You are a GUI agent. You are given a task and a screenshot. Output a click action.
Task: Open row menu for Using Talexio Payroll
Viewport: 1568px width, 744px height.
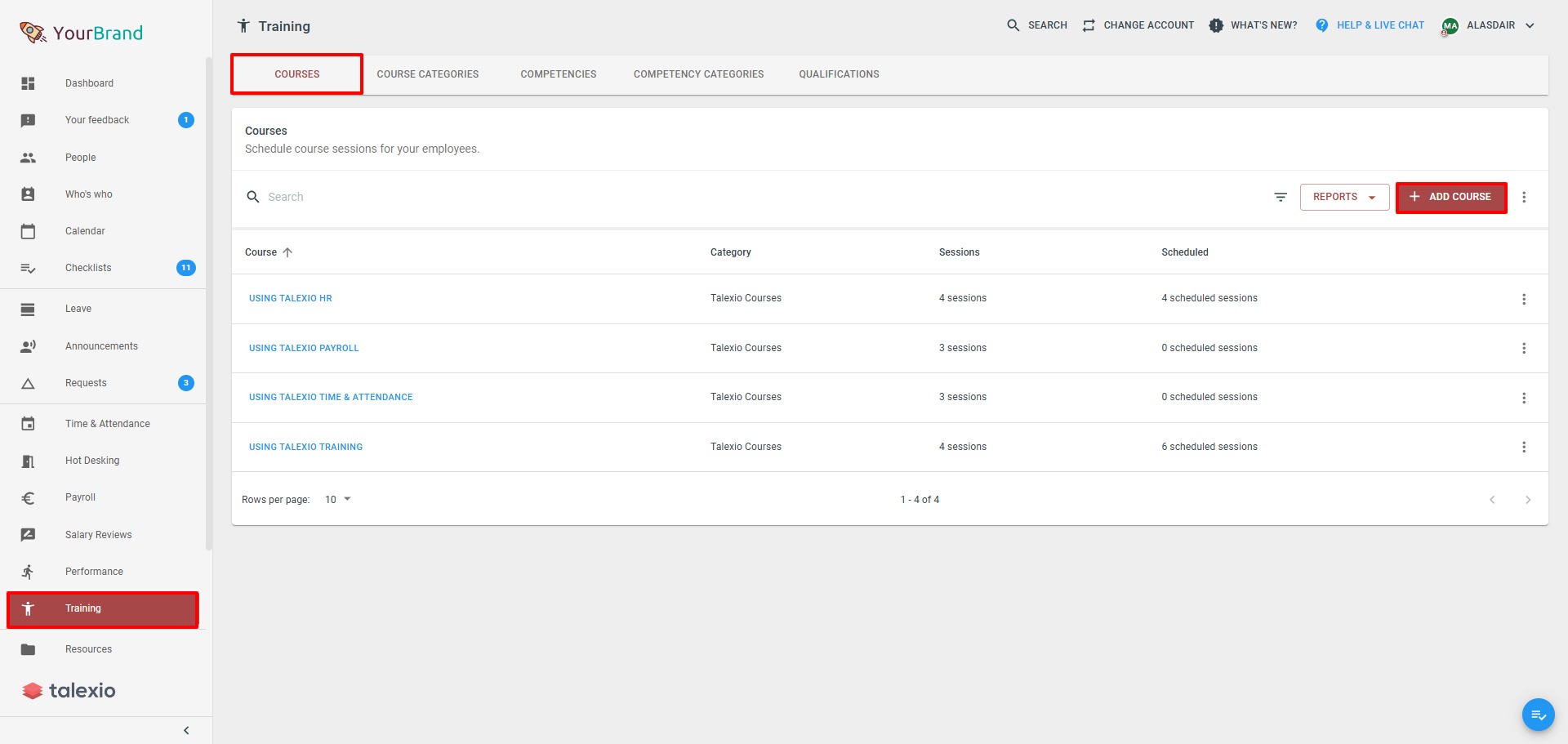(x=1524, y=348)
